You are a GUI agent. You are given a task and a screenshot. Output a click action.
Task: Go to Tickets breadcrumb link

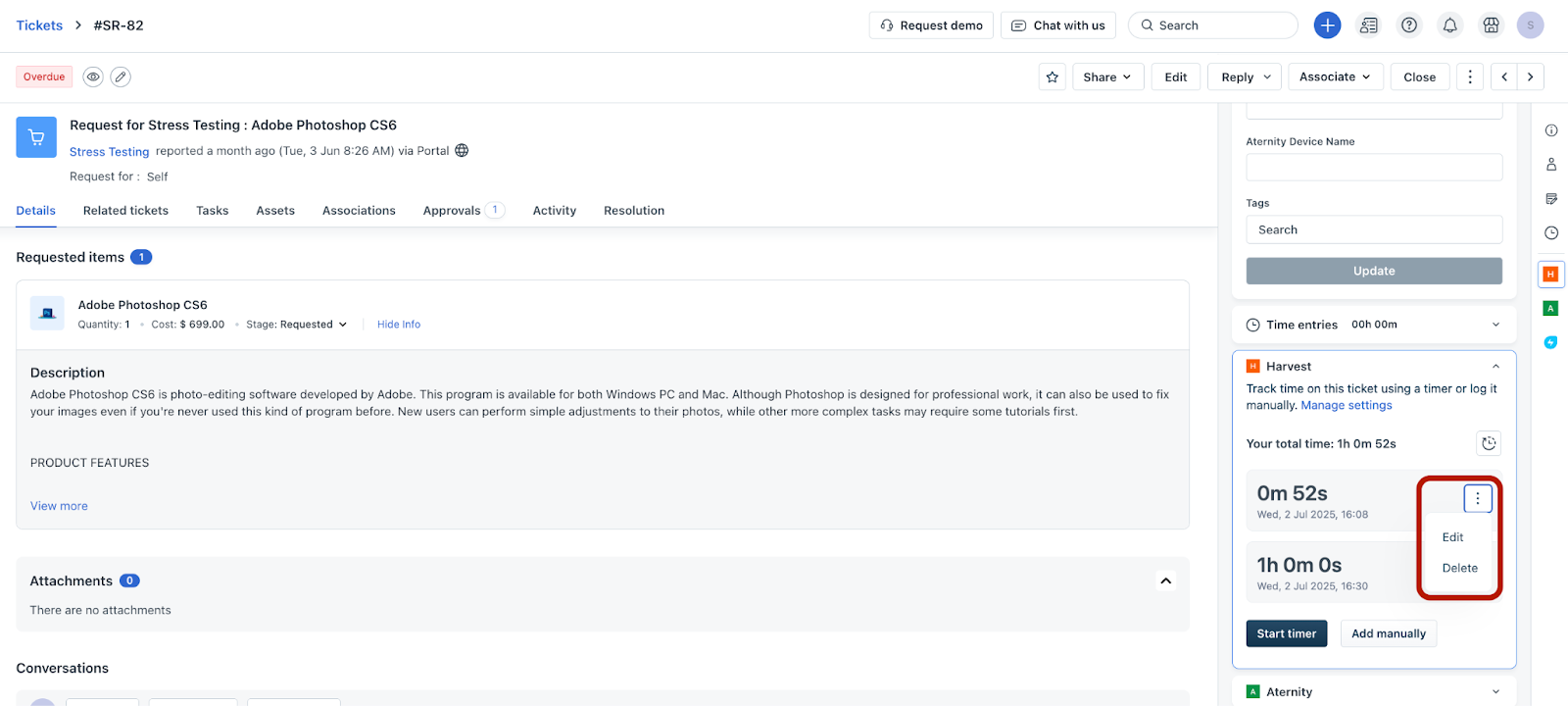[x=39, y=25]
